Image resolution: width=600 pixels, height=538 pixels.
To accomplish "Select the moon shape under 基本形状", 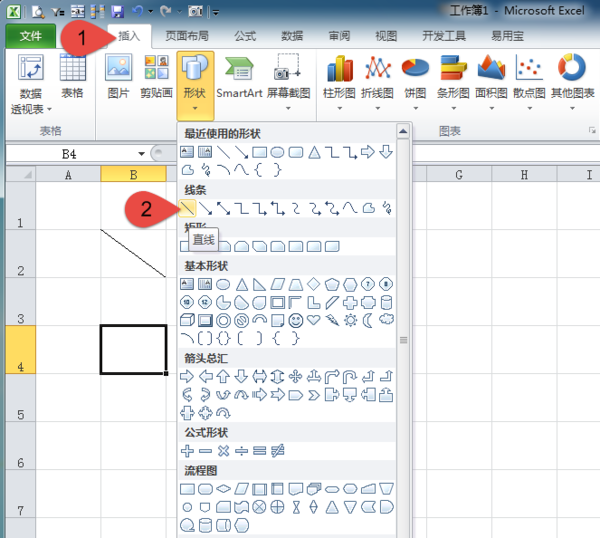I will coord(368,320).
